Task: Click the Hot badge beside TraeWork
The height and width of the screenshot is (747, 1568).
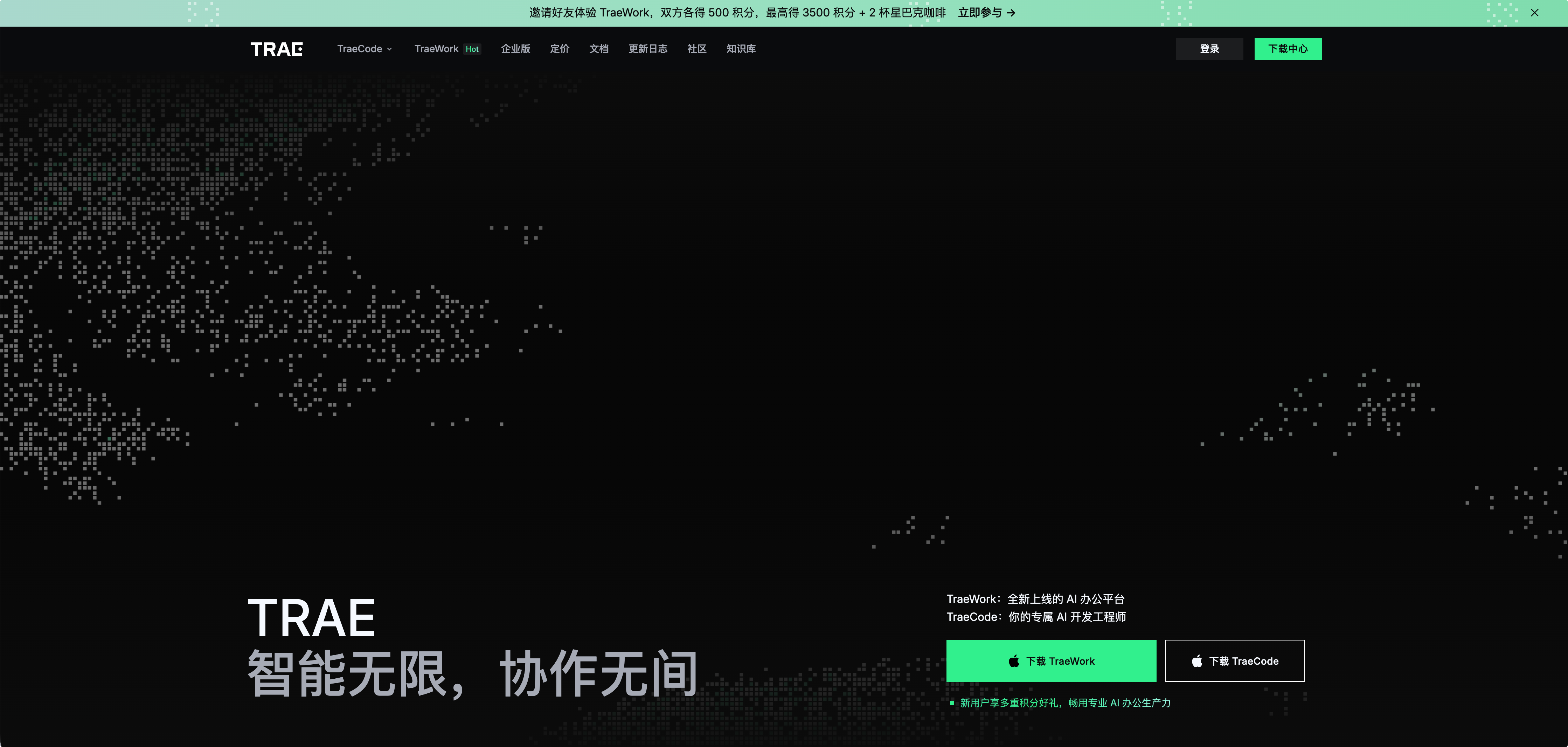Action: (x=472, y=49)
